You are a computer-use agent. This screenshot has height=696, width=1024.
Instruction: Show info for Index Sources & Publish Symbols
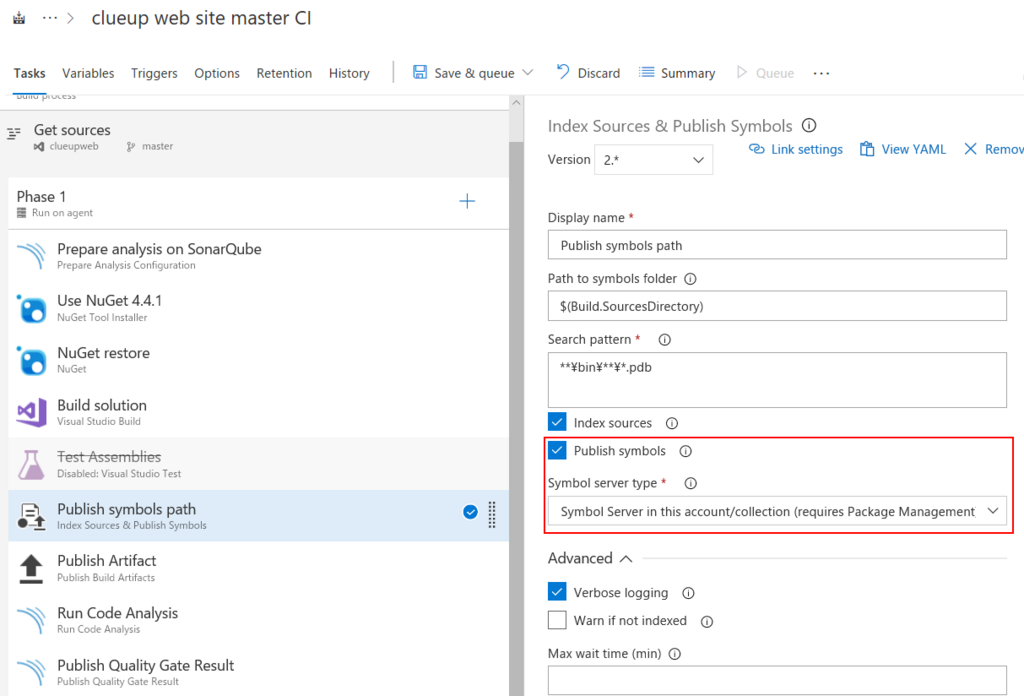[x=808, y=125]
